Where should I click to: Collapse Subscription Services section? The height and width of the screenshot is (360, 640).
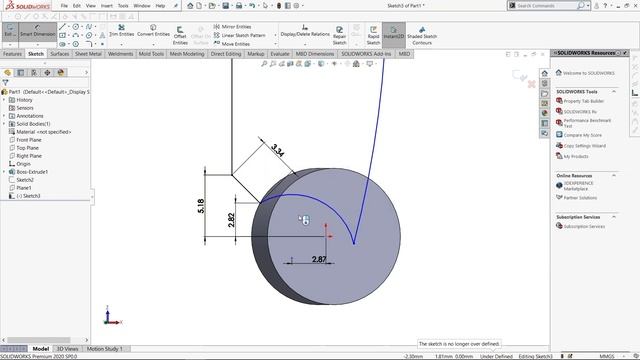(x=613, y=217)
